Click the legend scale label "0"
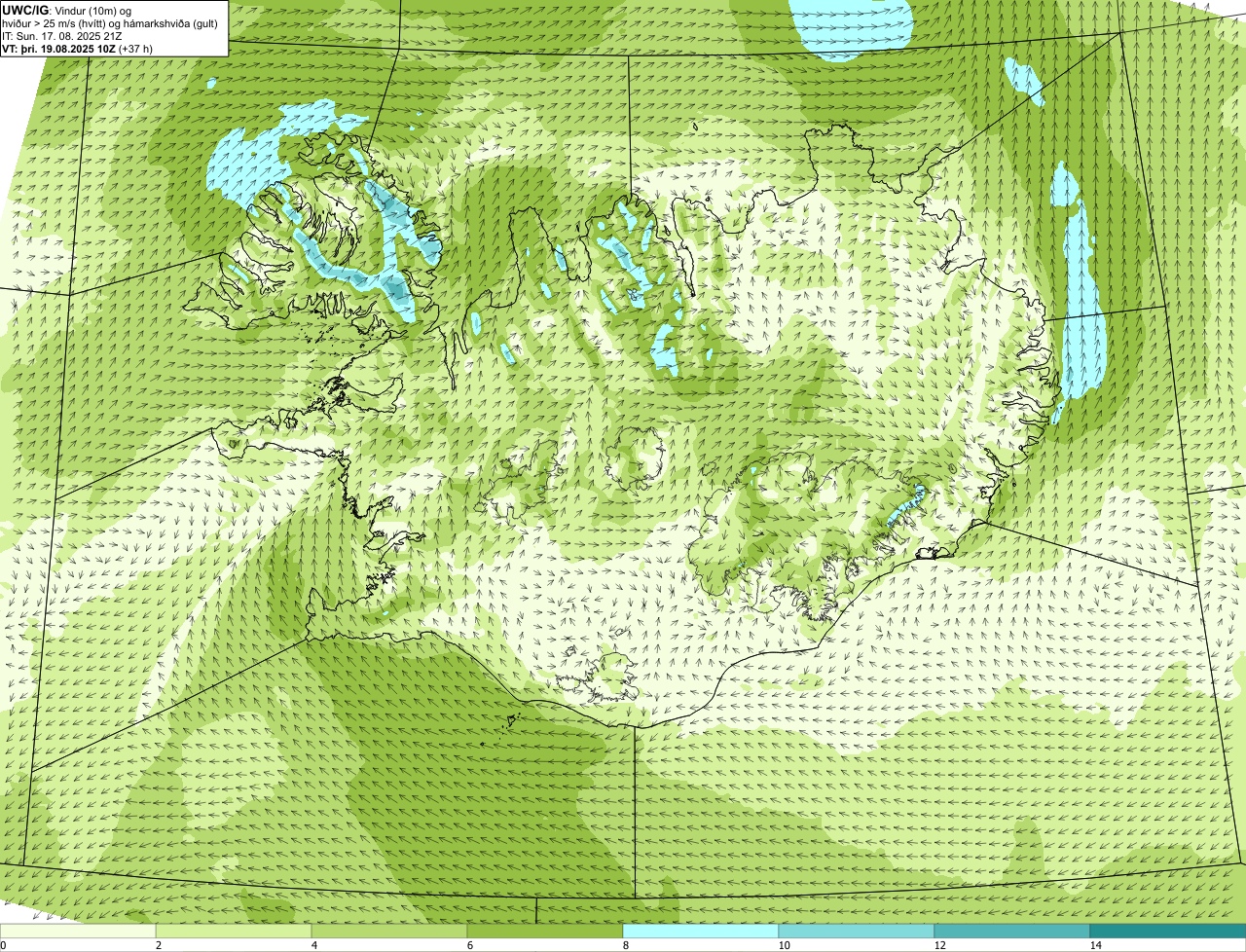Screen dimensions: 1246x952 coord(4,945)
